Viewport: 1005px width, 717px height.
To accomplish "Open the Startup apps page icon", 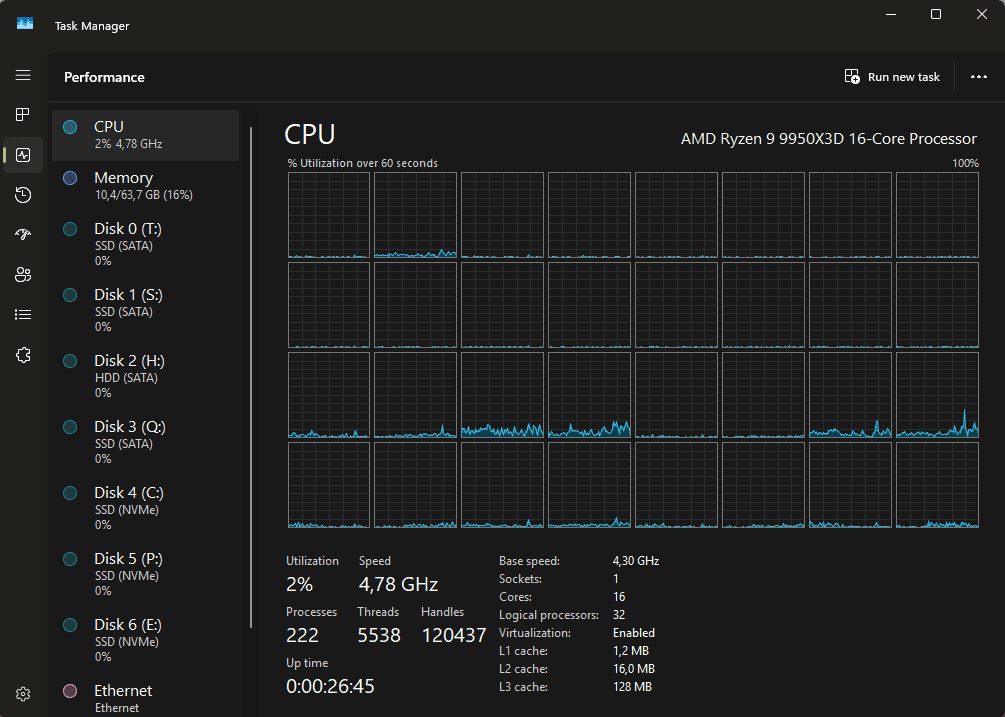I will 23,235.
